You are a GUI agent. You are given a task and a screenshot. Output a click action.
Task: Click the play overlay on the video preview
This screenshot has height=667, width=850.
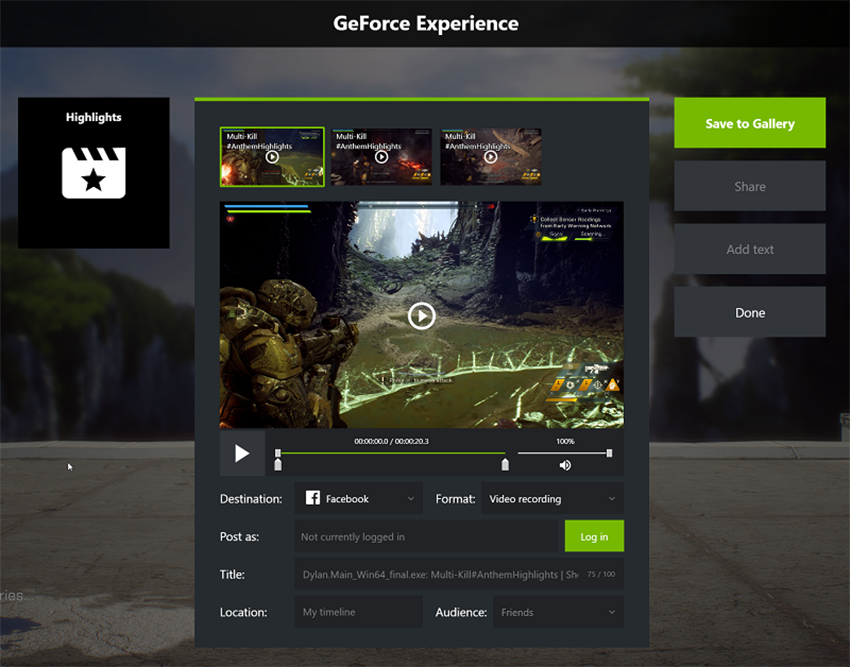coord(421,317)
